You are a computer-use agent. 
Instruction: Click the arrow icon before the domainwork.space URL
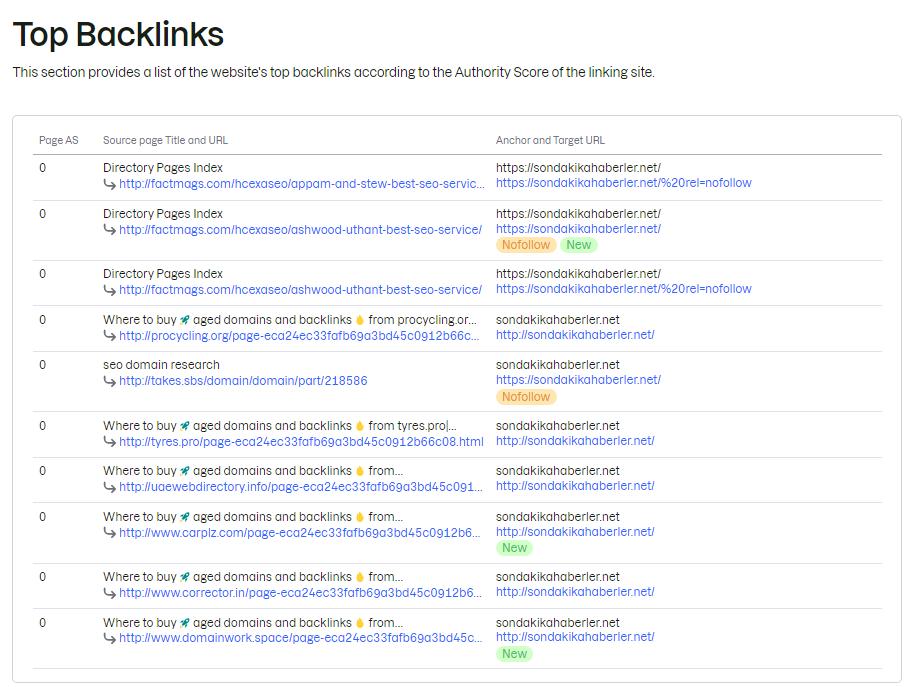point(109,638)
